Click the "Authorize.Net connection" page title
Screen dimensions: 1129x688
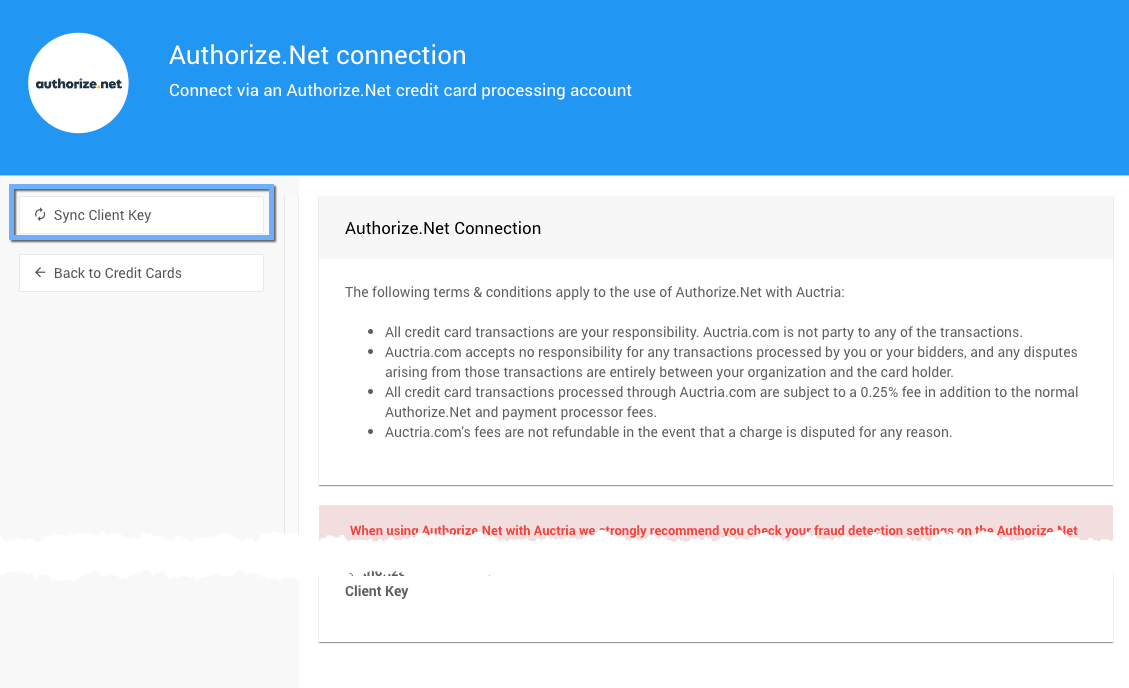click(317, 55)
